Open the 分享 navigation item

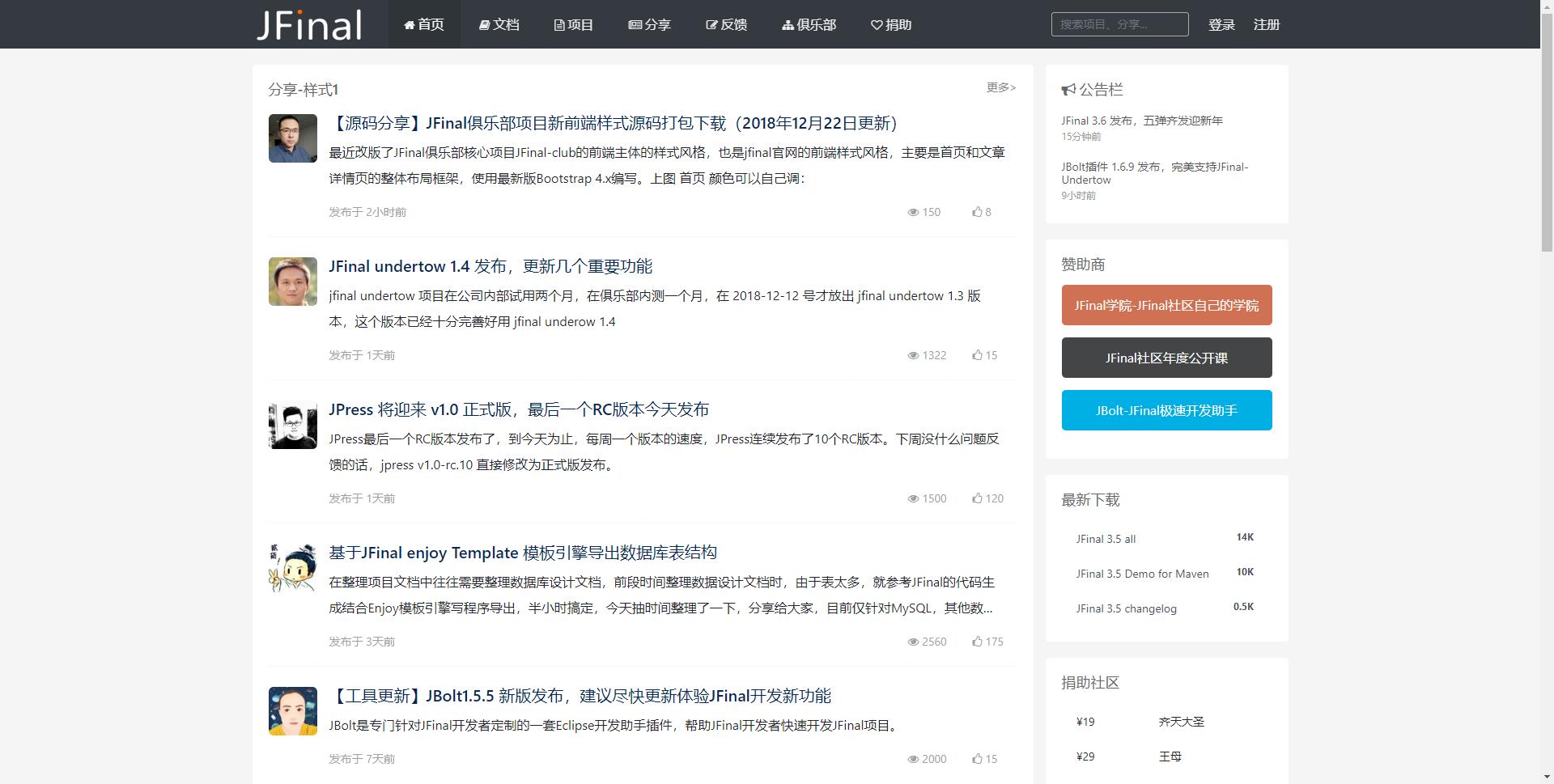649,25
